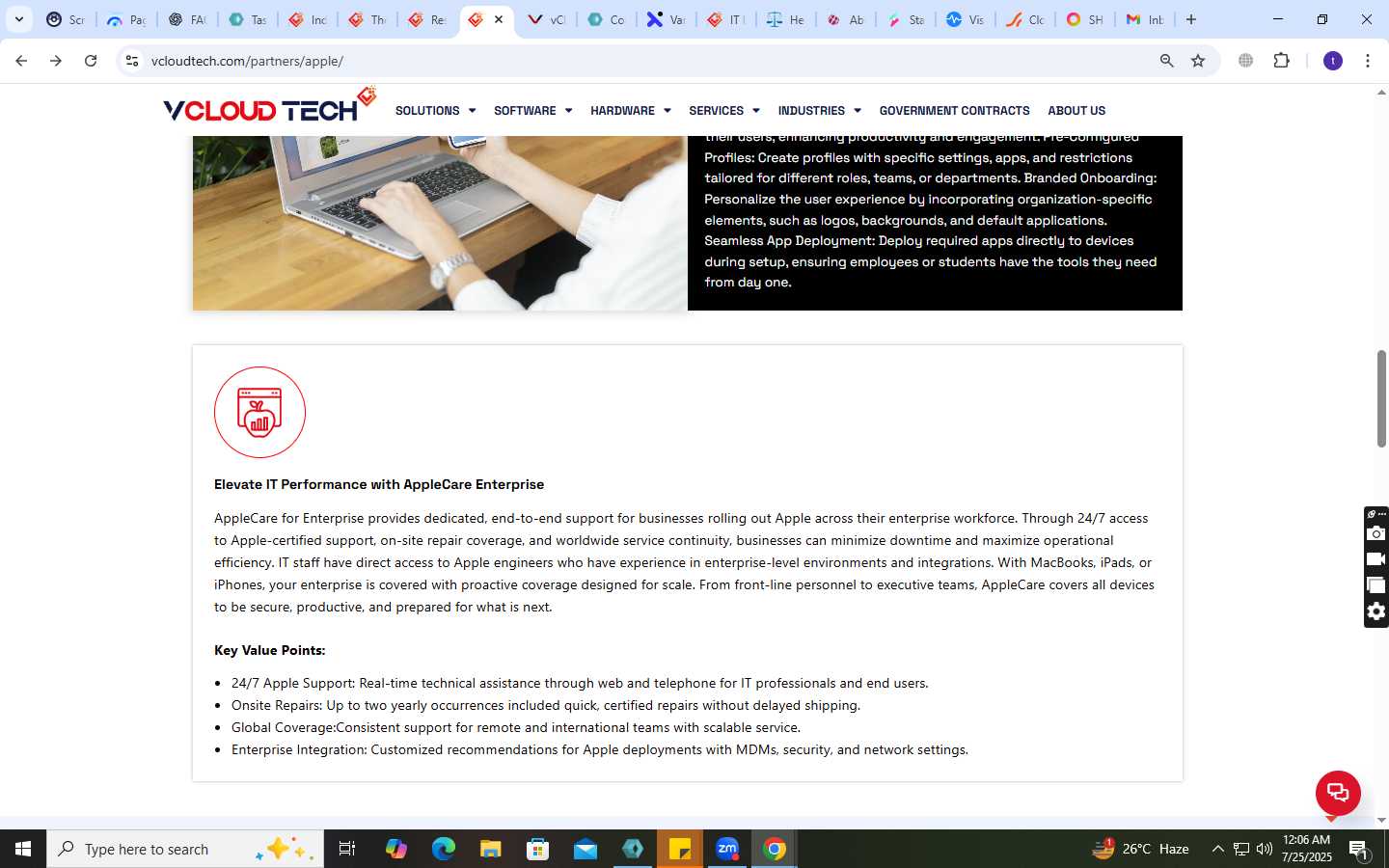Open the zoom magnifier icon in address bar
The width and height of the screenshot is (1389, 868).
1167,61
